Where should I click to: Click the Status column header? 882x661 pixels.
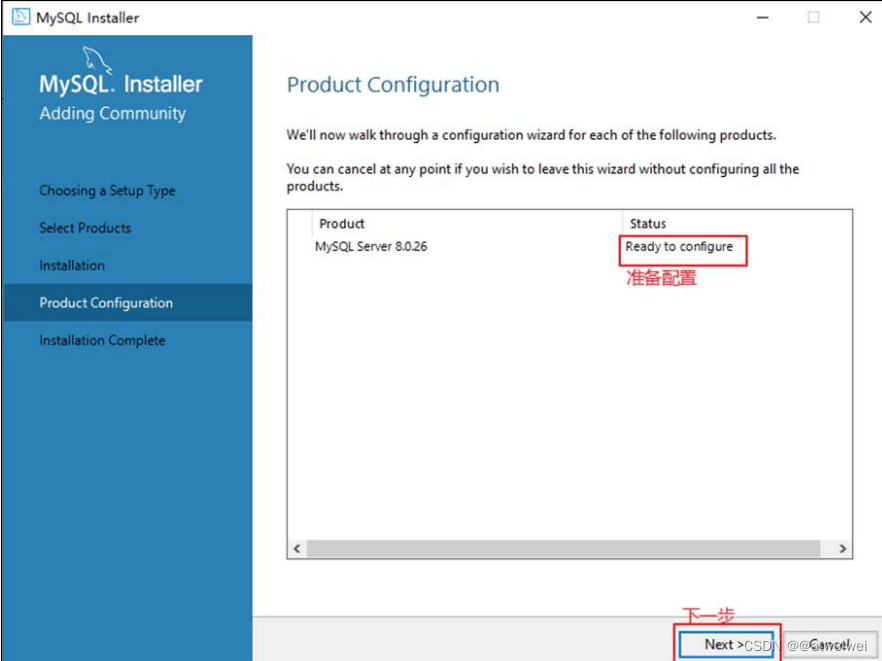click(x=737, y=223)
